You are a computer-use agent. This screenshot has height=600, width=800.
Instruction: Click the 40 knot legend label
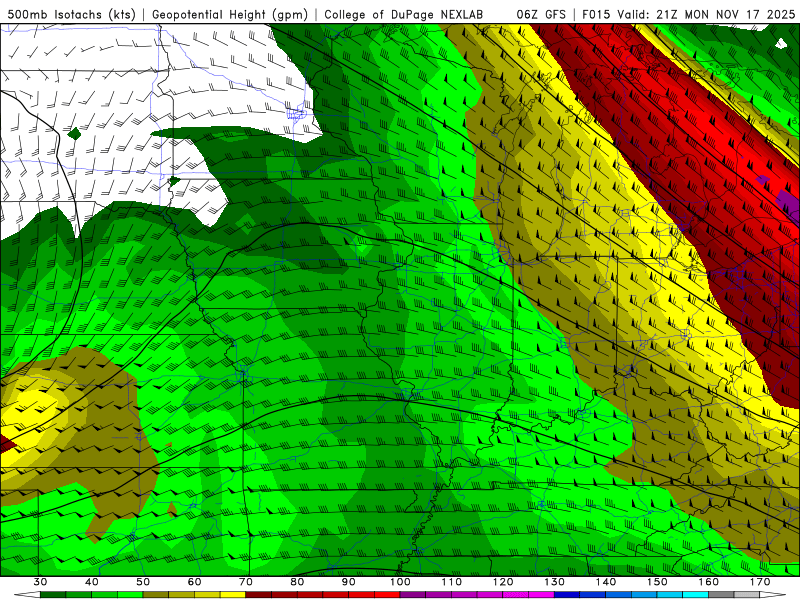click(92, 582)
